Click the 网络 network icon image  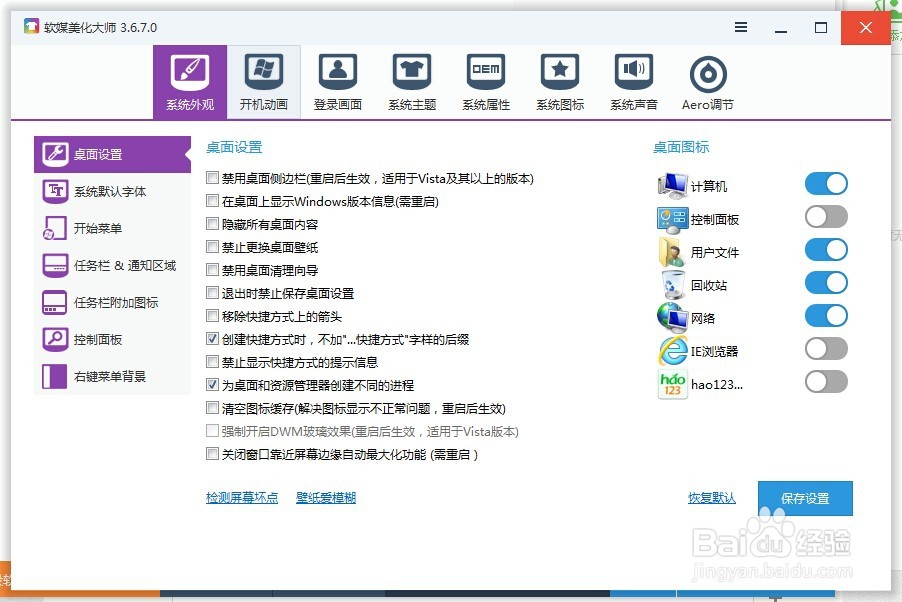pos(672,317)
